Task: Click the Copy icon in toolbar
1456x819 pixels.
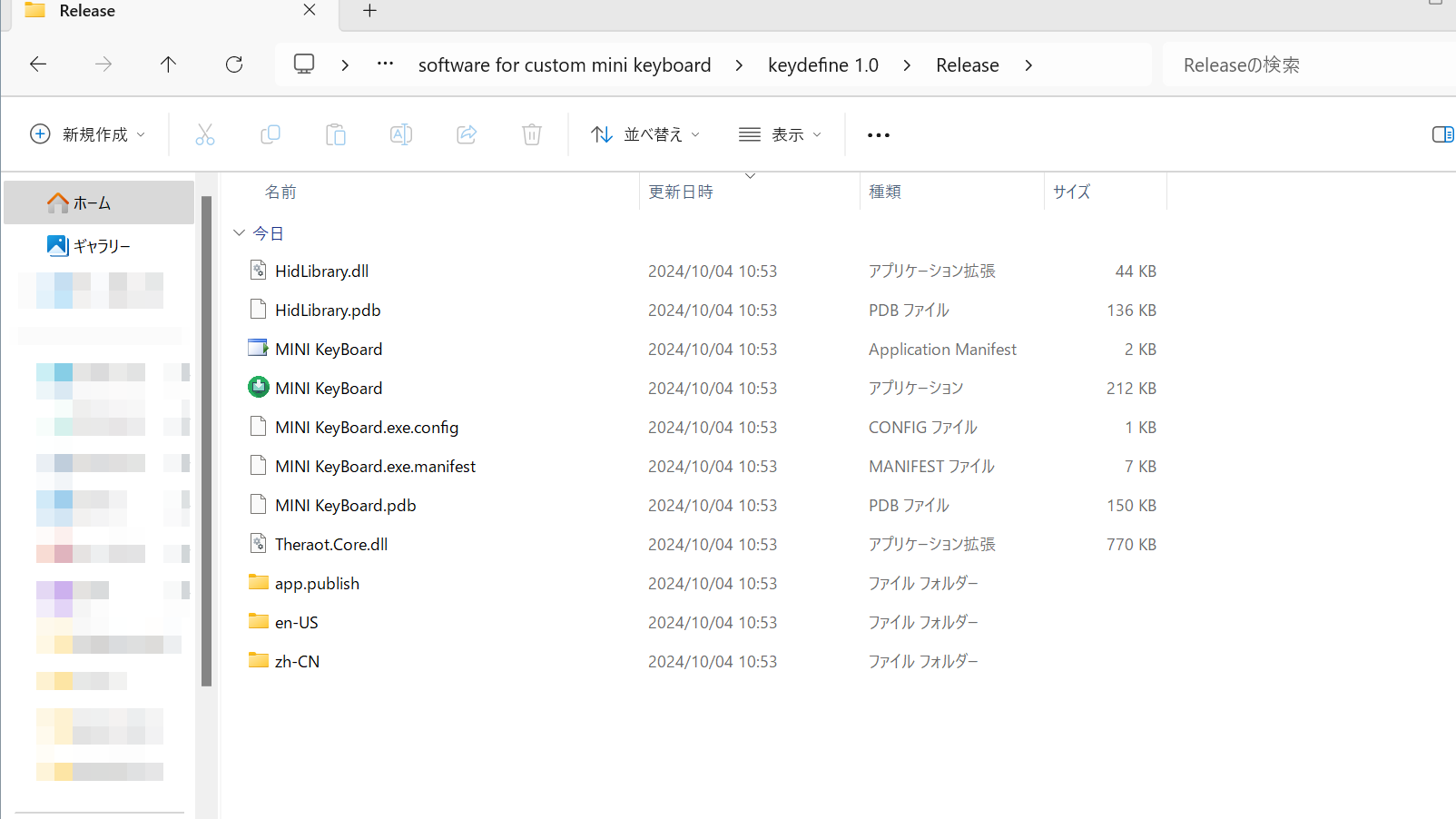Action: pyautogui.click(x=270, y=134)
